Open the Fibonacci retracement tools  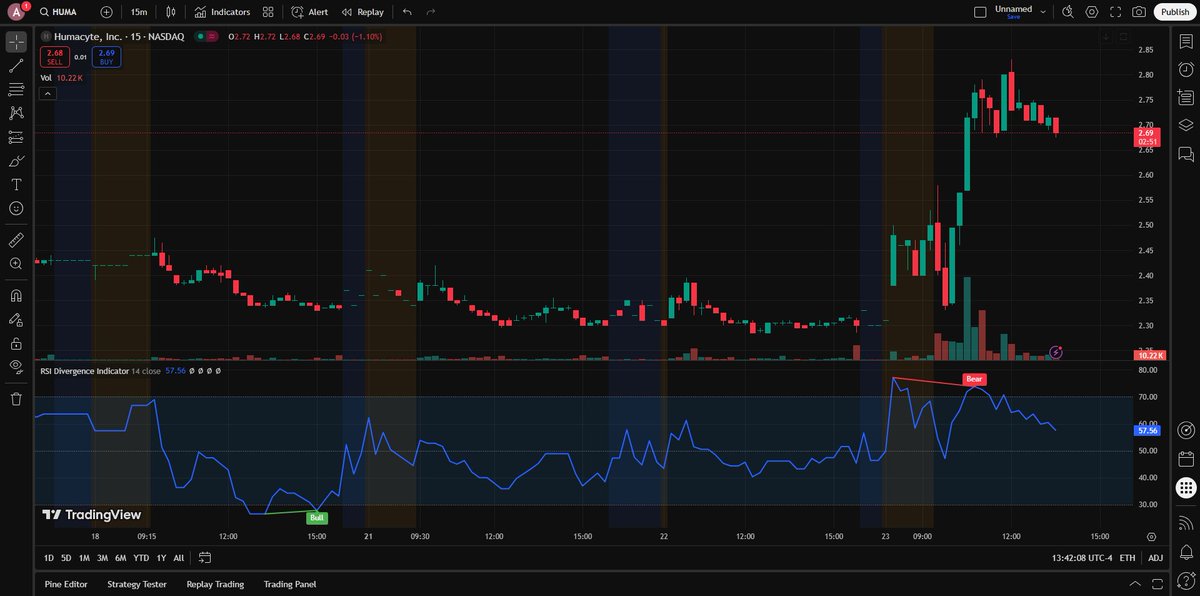click(16, 90)
